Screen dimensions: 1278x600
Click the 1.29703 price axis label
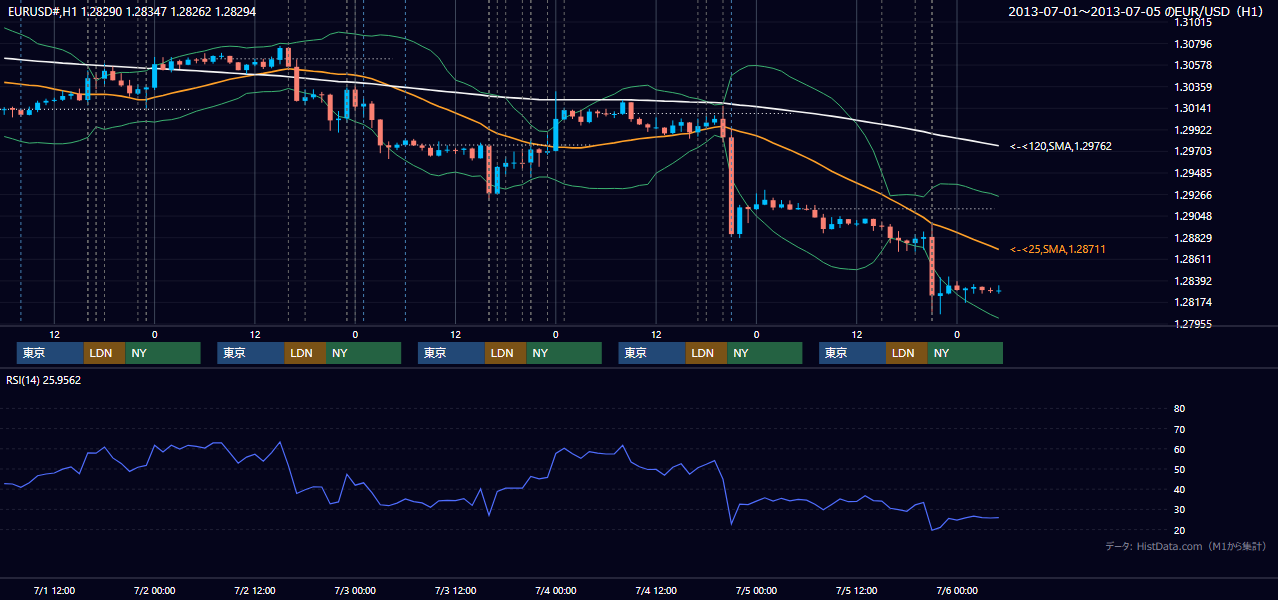[1193, 151]
